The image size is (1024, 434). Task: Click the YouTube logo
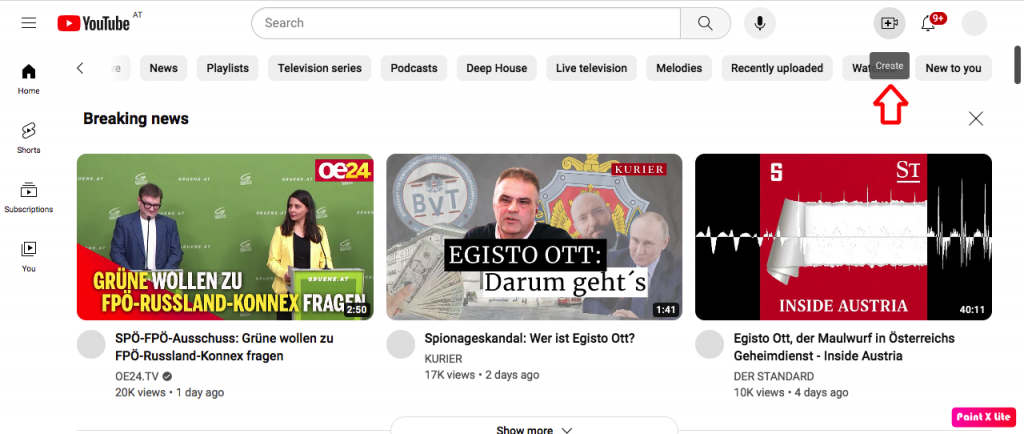point(94,23)
